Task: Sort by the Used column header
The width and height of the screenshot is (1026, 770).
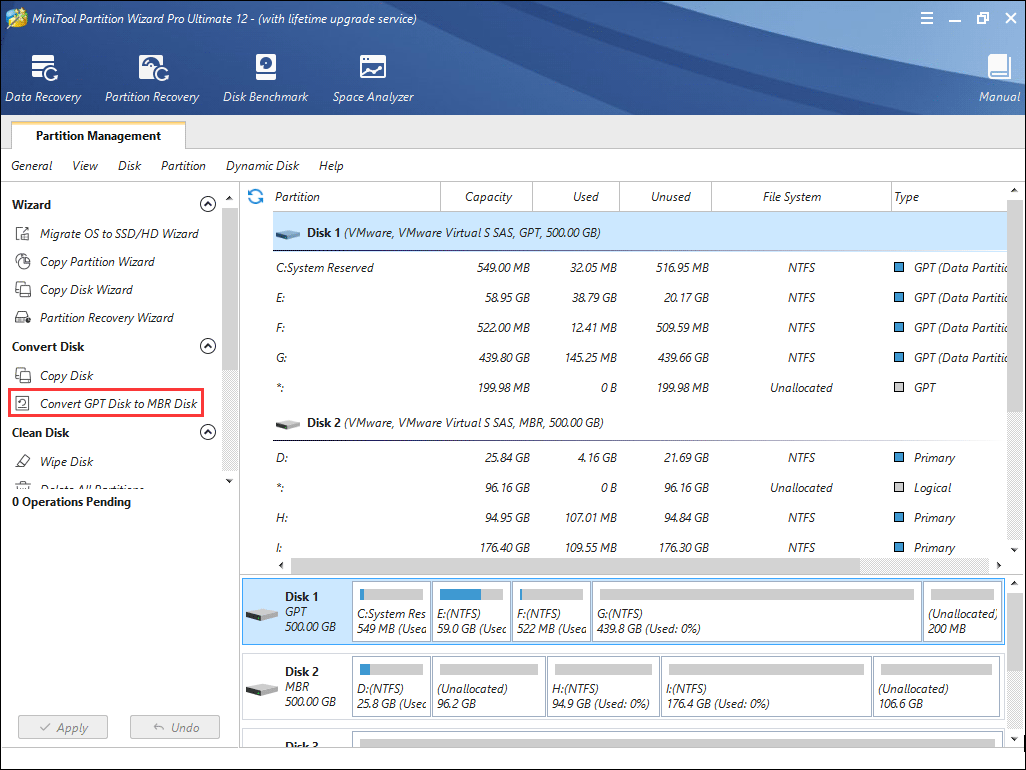Action: click(576, 196)
